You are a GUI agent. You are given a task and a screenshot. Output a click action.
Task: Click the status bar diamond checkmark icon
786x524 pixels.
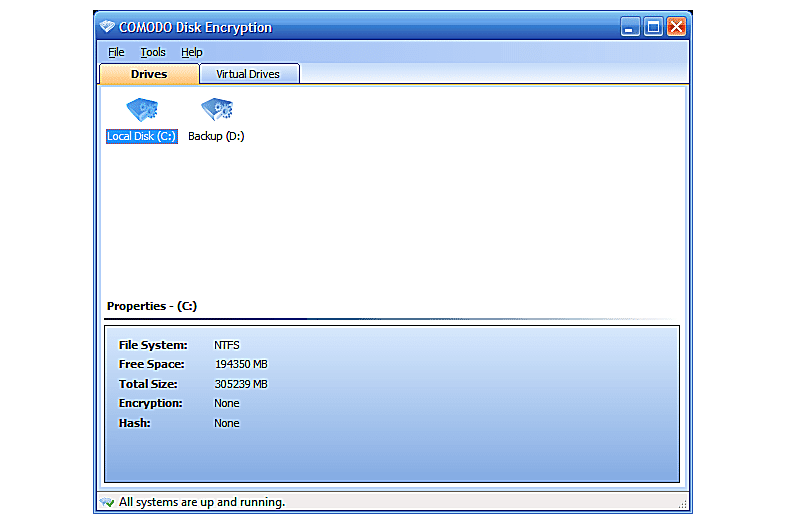click(107, 502)
